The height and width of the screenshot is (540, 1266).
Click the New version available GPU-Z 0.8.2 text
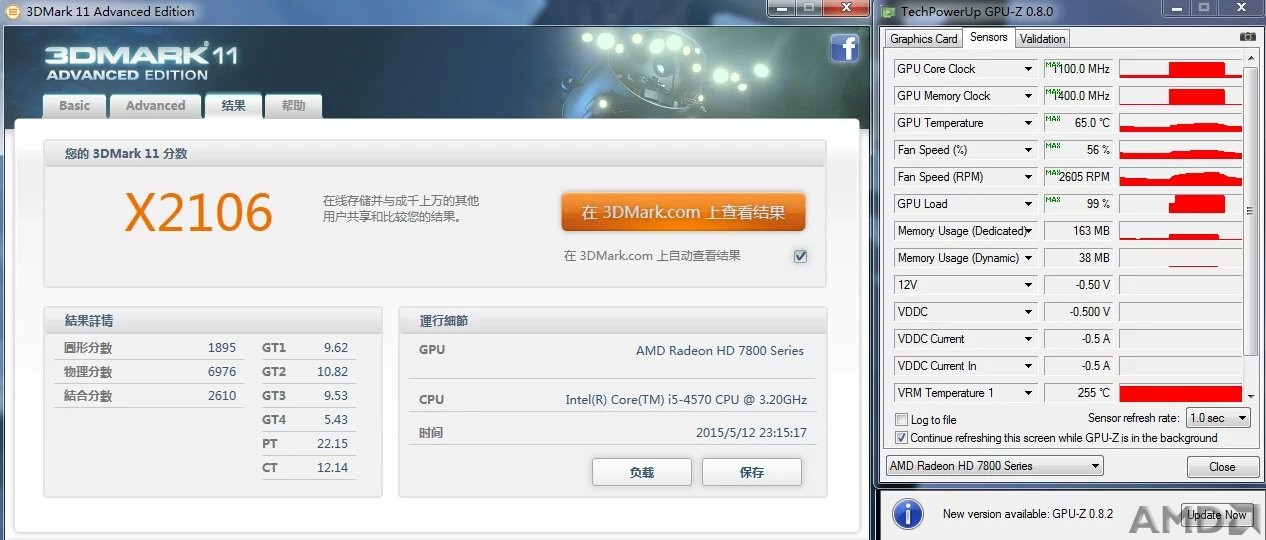point(1028,514)
